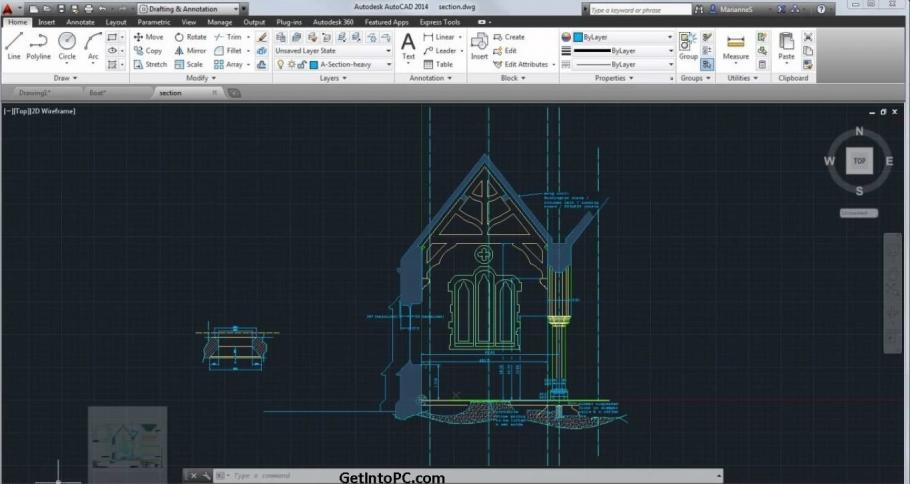This screenshot has width=910, height=484.
Task: Toggle layer lock padlock icon
Action: [302, 64]
